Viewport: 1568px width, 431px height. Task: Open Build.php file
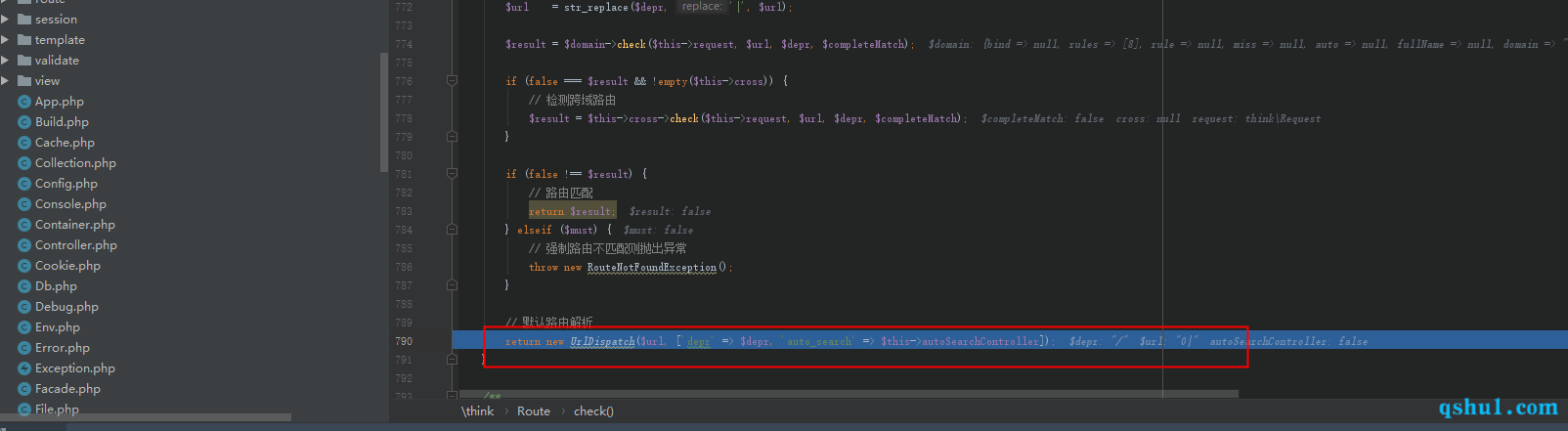[x=62, y=122]
